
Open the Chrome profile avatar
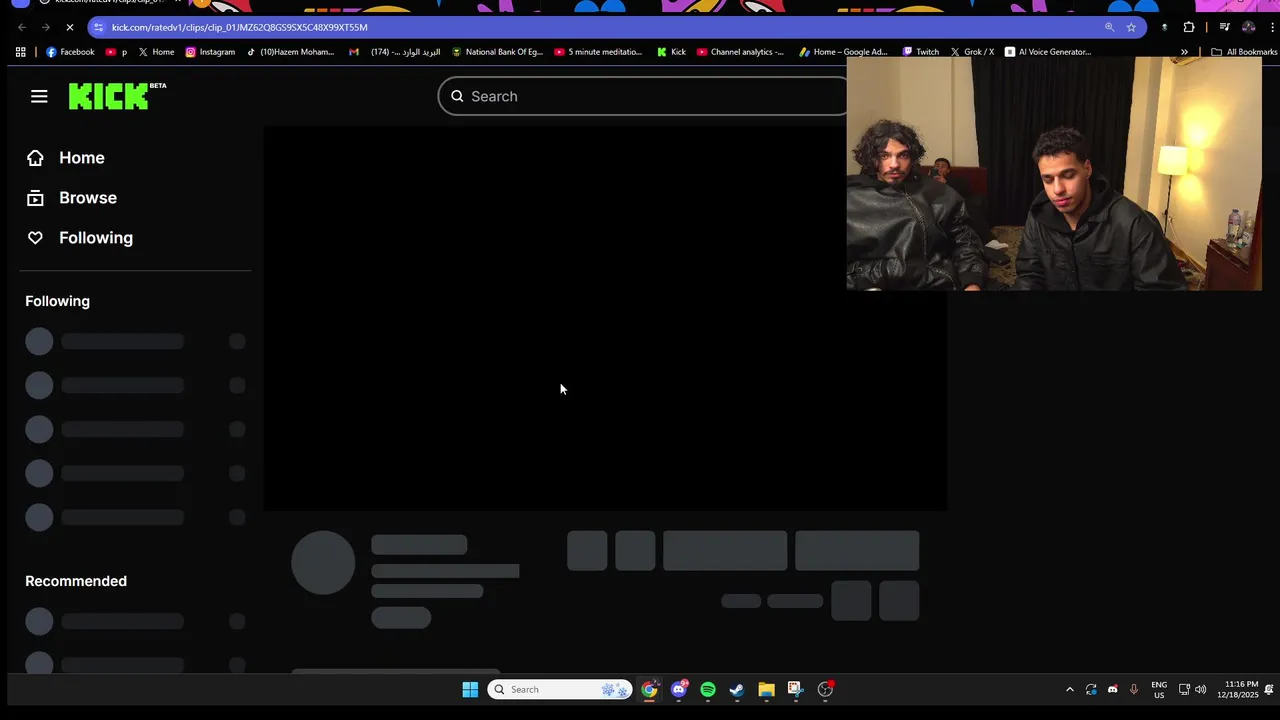click(x=1248, y=27)
